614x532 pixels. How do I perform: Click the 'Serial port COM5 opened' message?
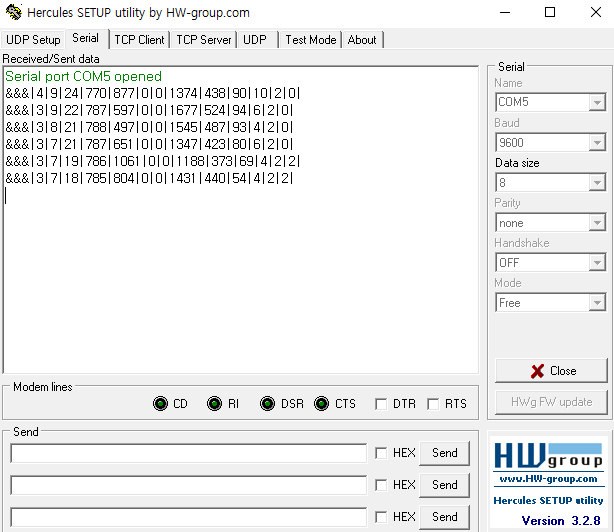pos(83,76)
